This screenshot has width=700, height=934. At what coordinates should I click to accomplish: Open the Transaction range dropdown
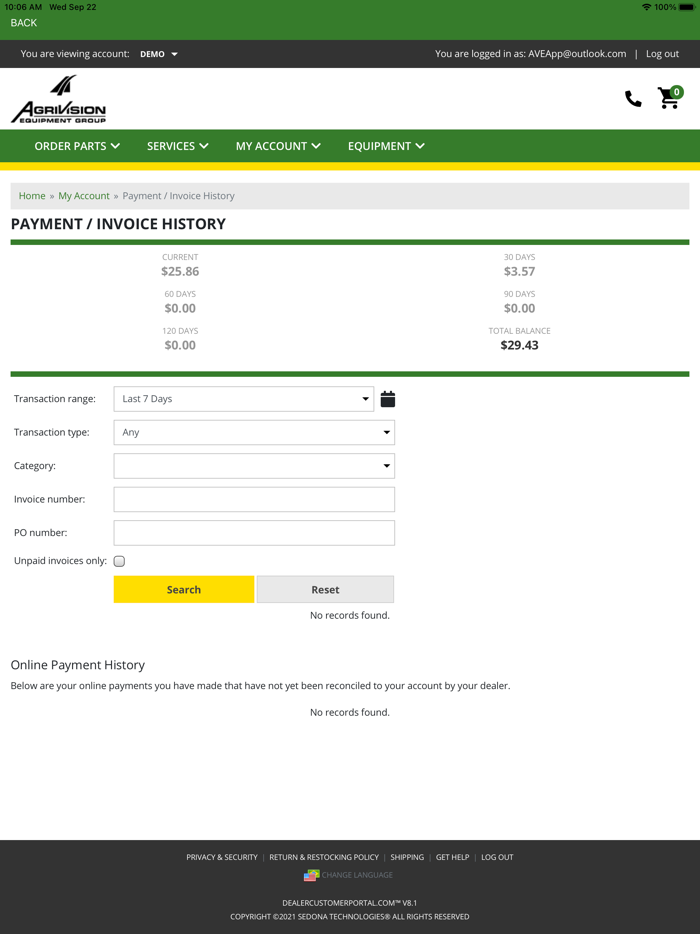[x=243, y=398]
